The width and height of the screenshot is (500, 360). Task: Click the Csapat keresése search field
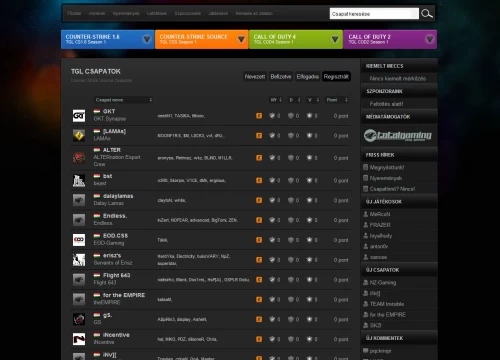point(374,14)
